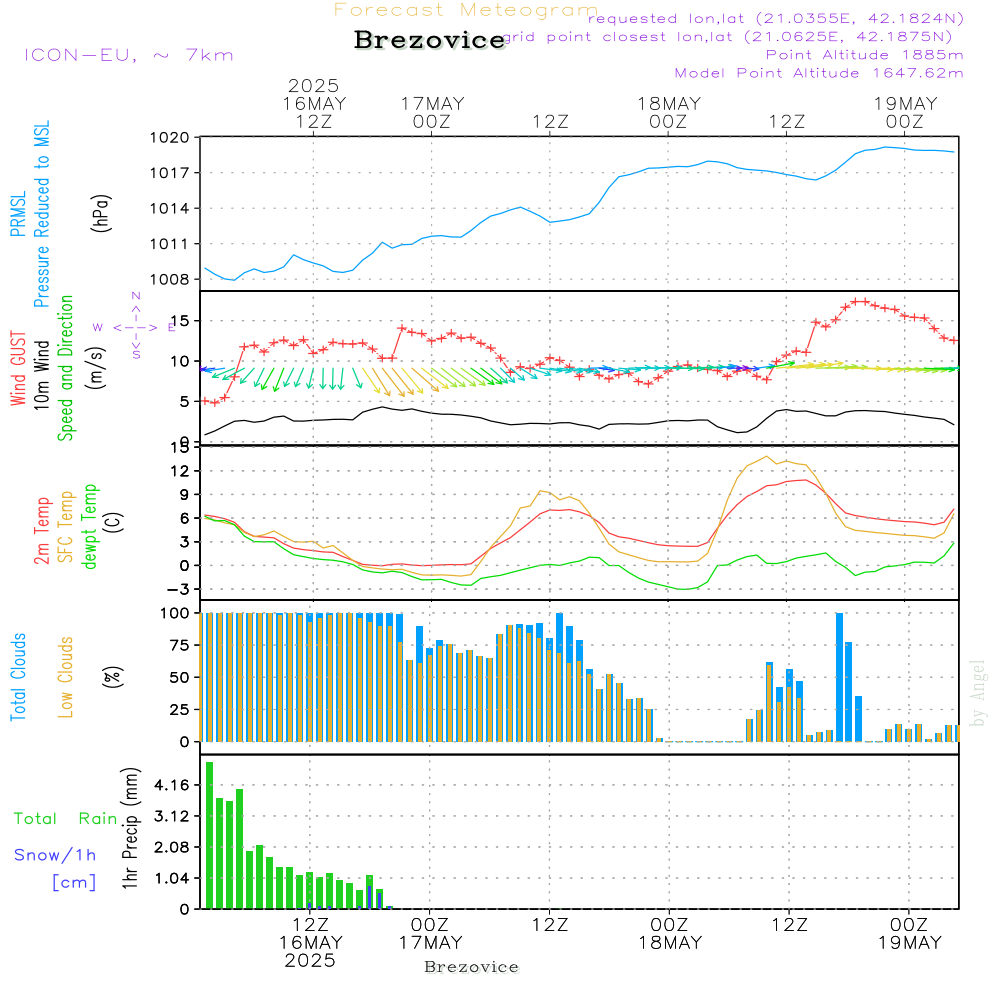This screenshot has height=1000, width=1000.
Task: Click the Brezovice chart title
Action: click(429, 40)
